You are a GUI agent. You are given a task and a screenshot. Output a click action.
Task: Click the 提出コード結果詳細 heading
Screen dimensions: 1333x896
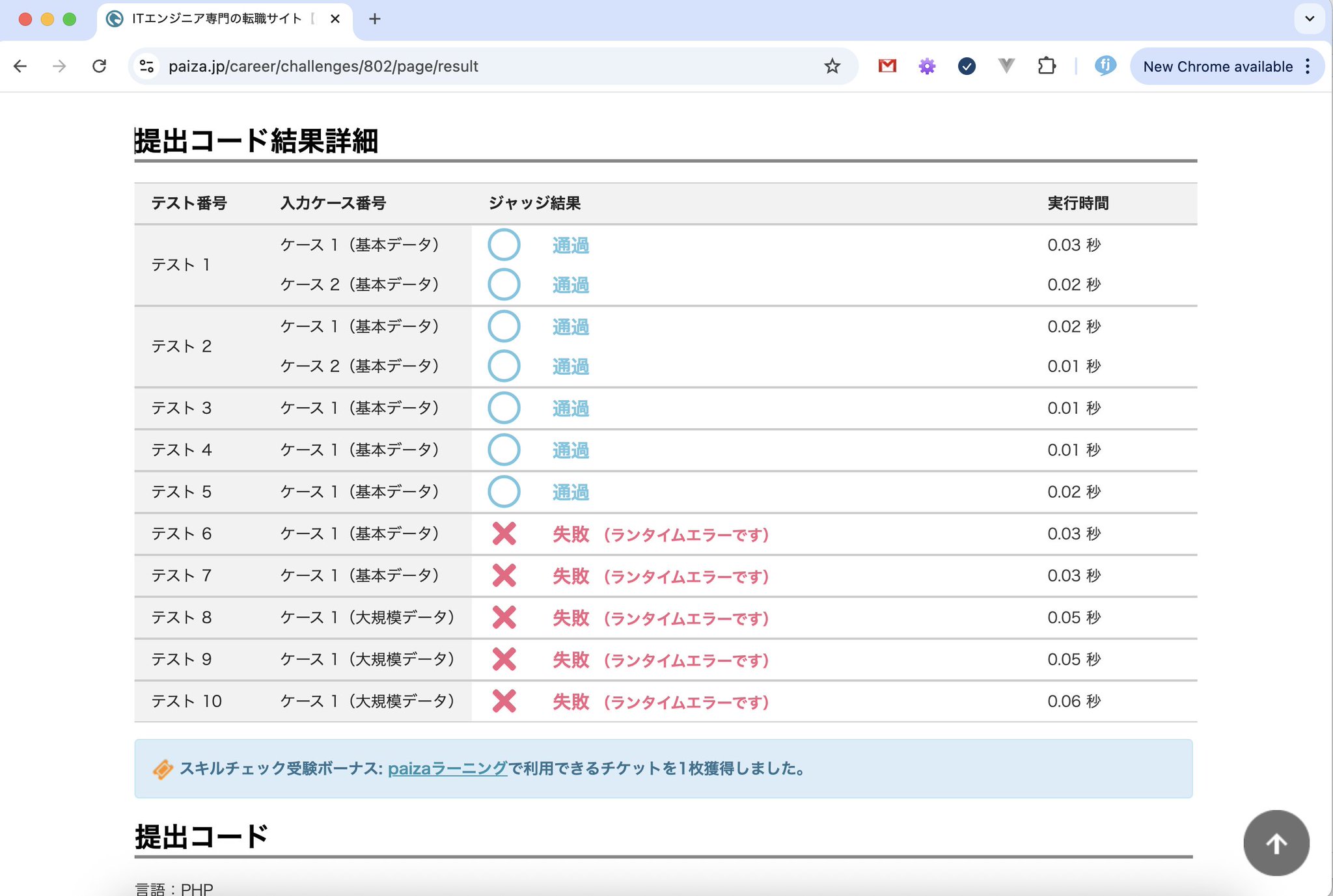[256, 141]
